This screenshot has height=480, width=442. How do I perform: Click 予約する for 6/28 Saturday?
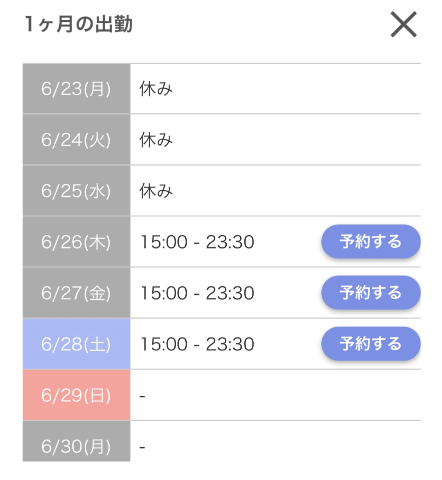point(371,344)
